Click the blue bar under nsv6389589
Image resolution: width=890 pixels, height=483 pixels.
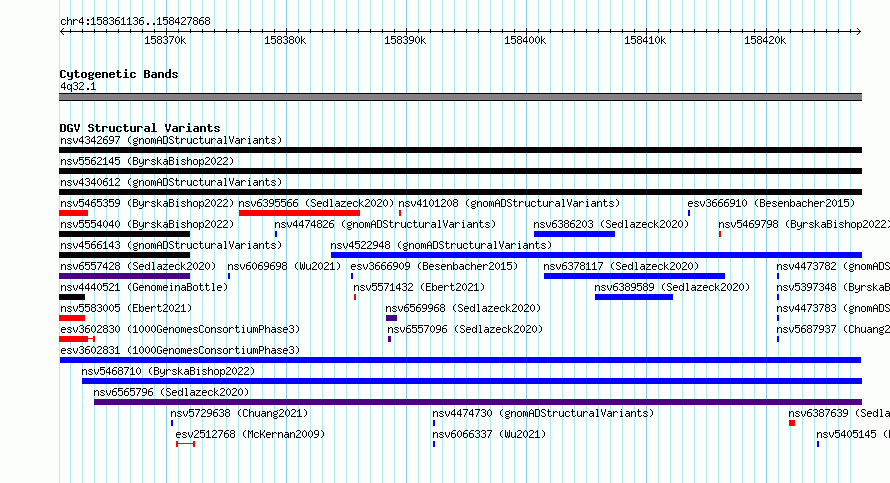pos(633,297)
